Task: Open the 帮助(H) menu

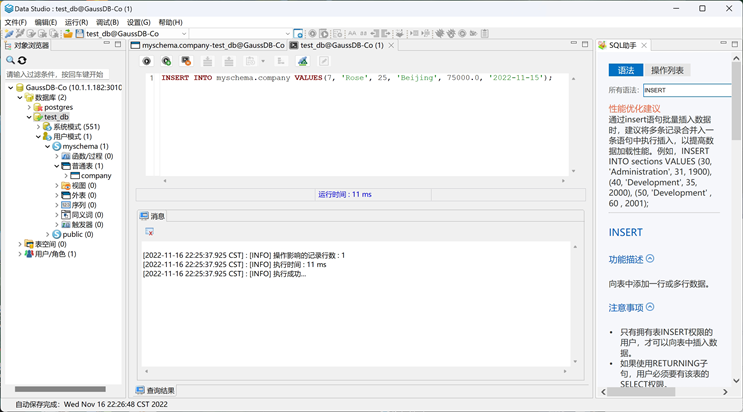Action: 171,22
